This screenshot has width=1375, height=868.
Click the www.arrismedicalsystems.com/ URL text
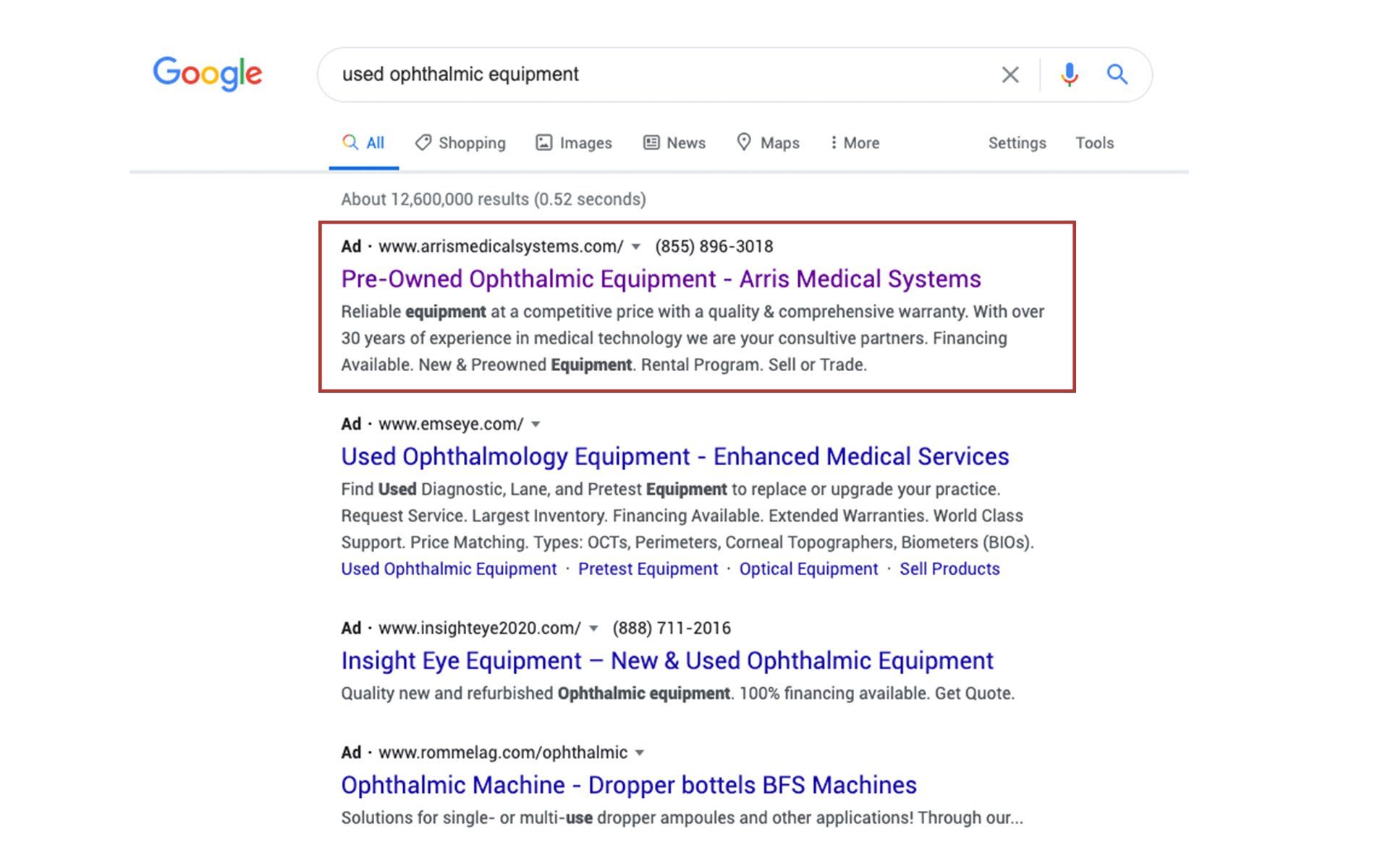pos(501,247)
